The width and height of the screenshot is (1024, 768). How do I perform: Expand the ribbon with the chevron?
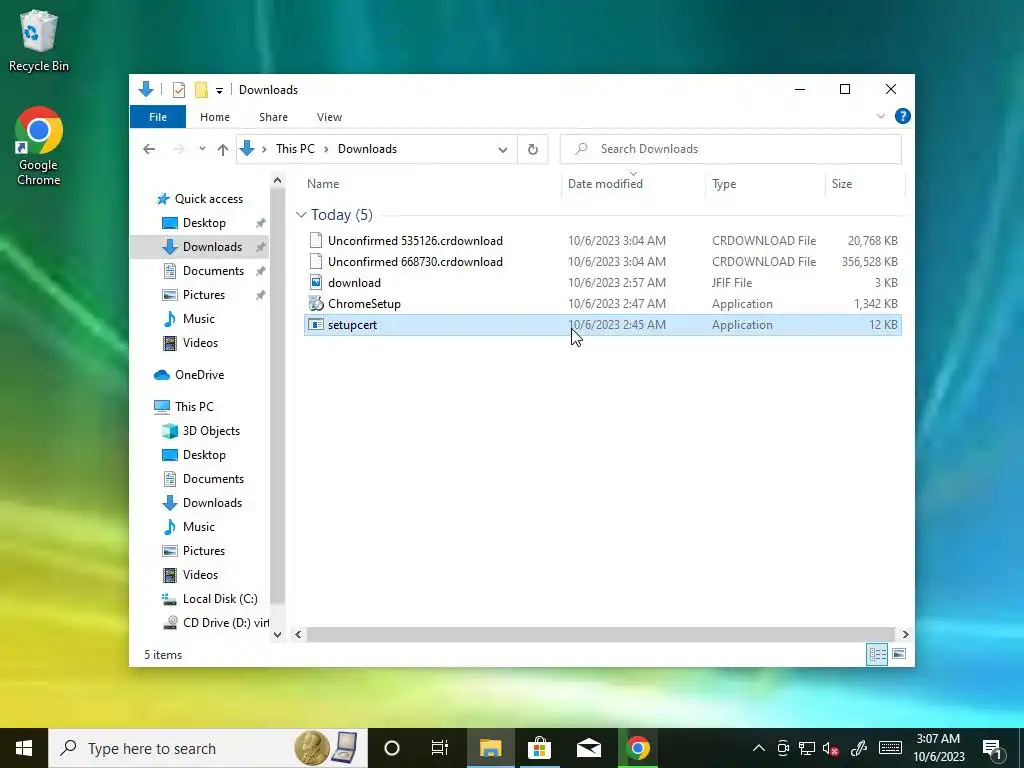[880, 116]
